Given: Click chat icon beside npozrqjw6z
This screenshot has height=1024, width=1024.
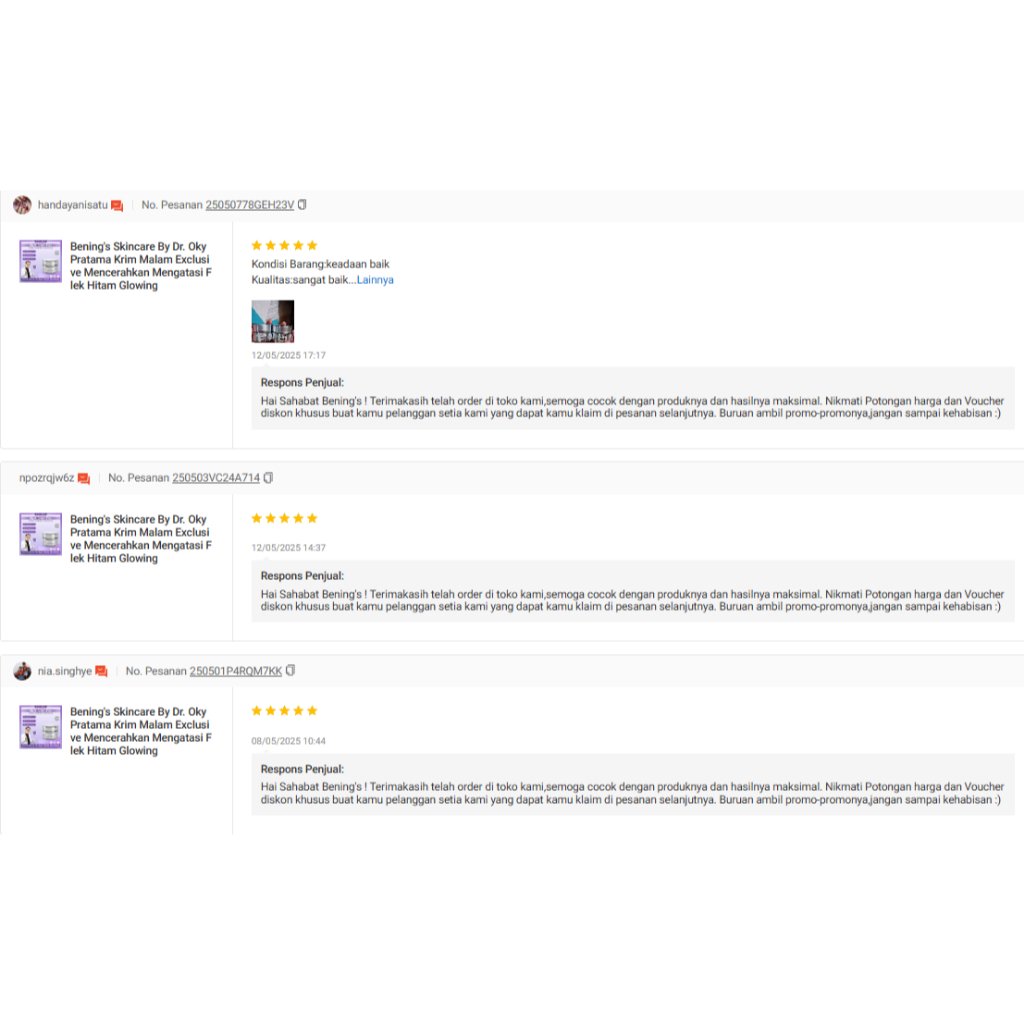Looking at the screenshot, I should pyautogui.click(x=84, y=478).
